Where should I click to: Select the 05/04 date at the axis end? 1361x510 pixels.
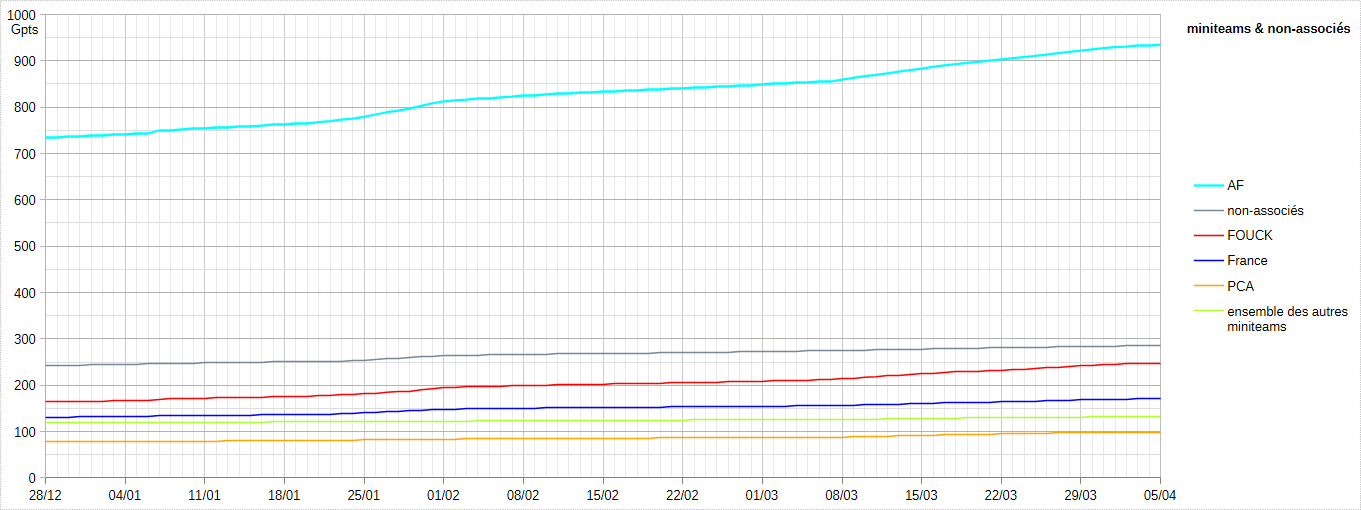coord(1160,495)
